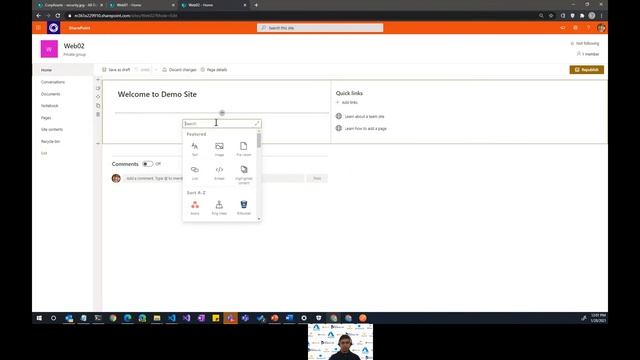Click Save as draft
640x360 pixels.
click(x=116, y=70)
